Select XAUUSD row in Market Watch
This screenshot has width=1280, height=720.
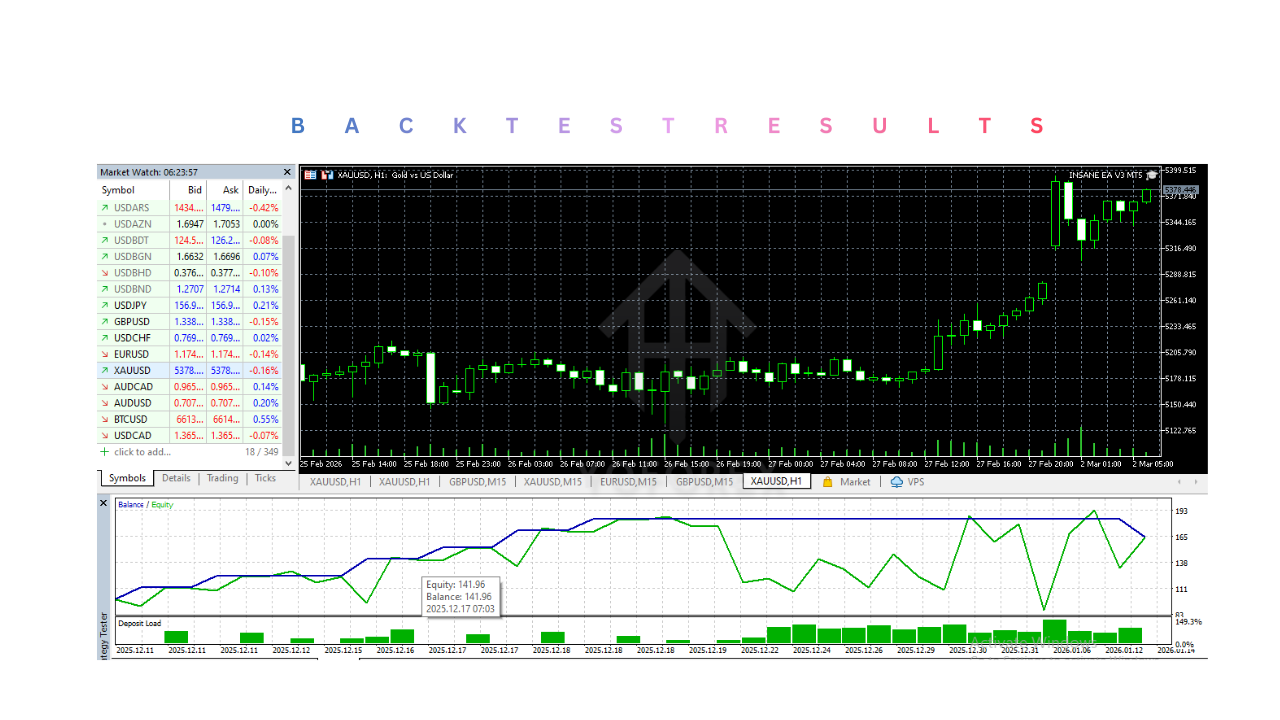(x=131, y=370)
